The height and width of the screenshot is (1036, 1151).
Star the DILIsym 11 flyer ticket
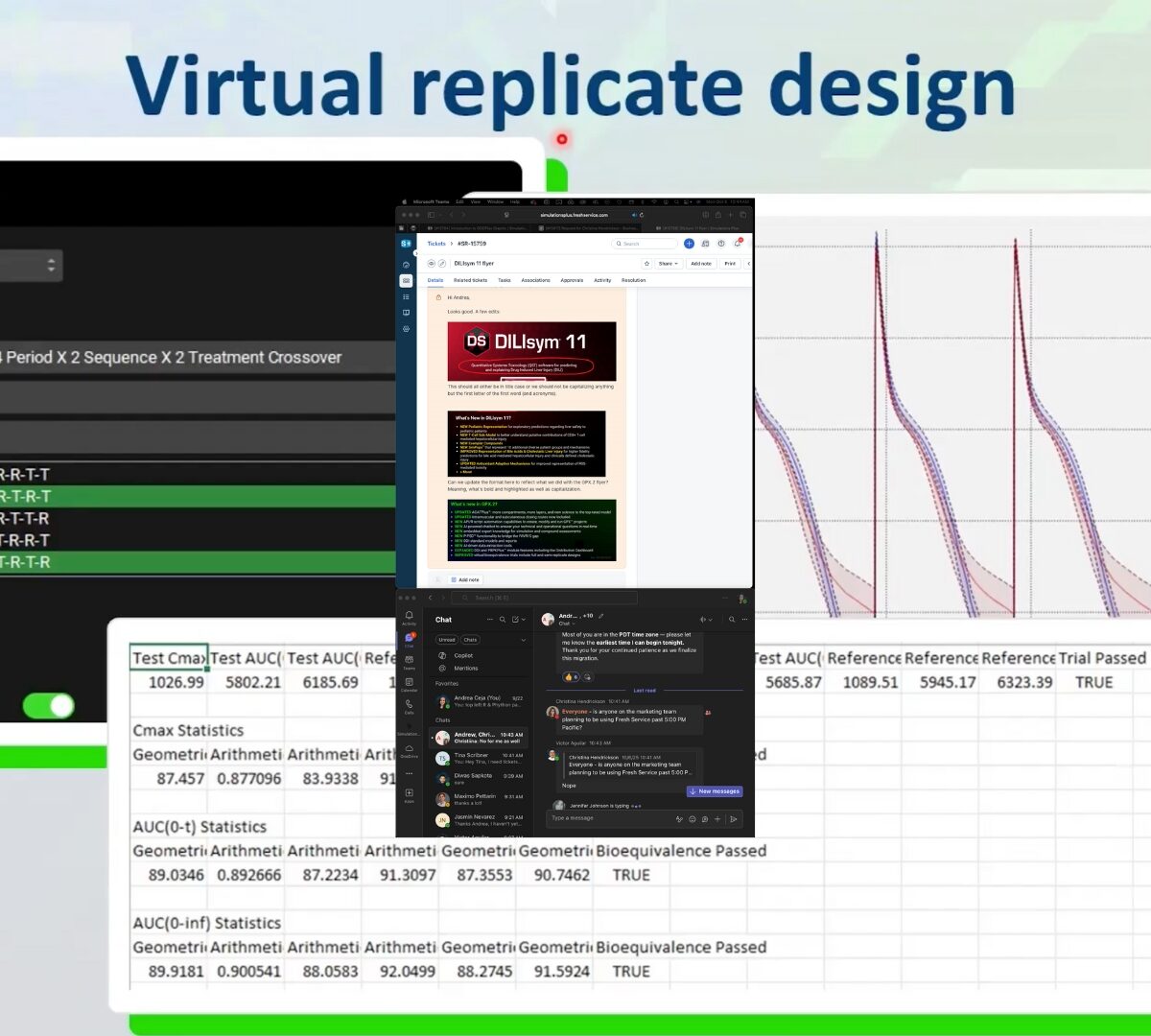646,263
